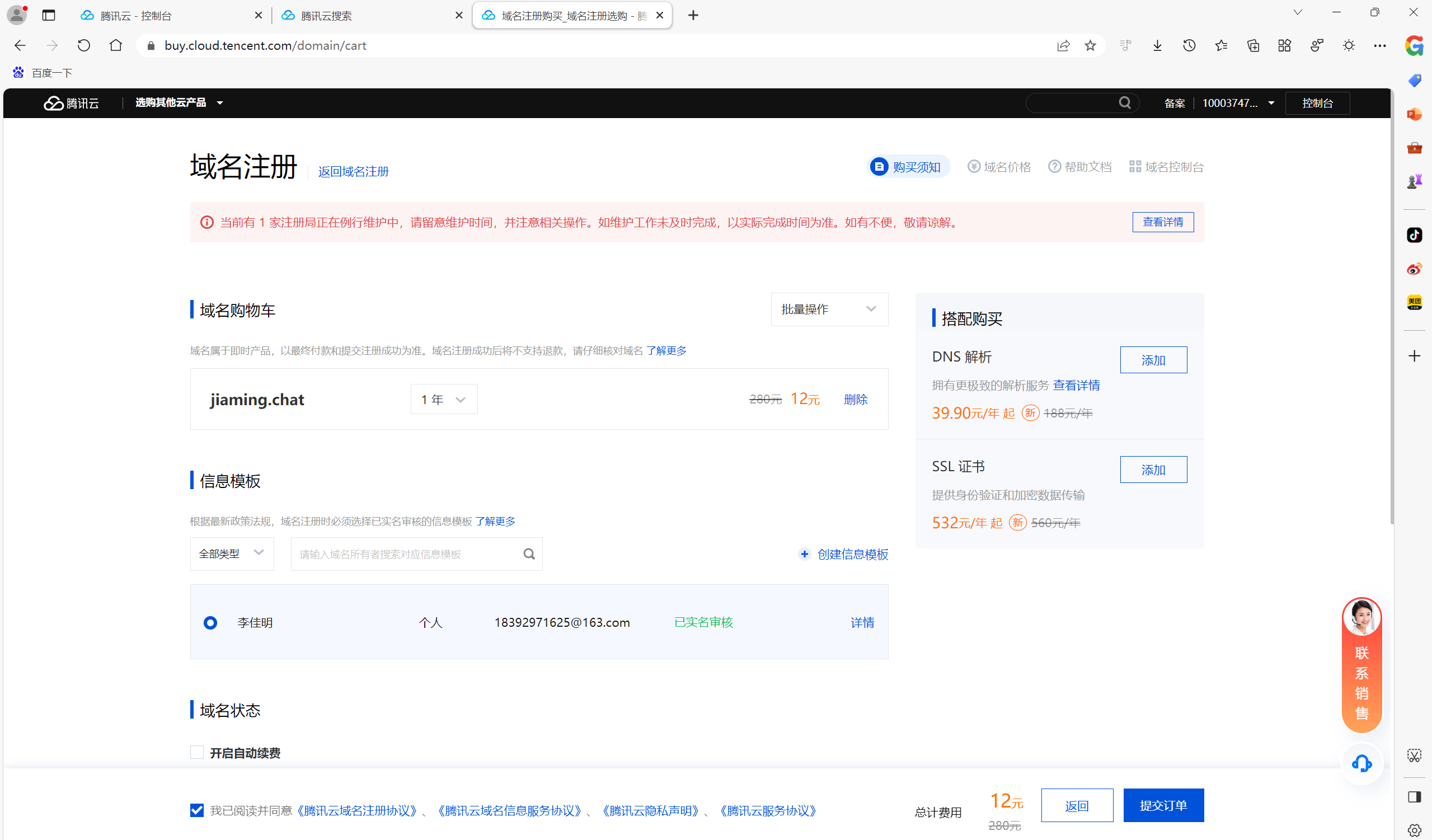Expand the 批量操作 dropdown
The height and width of the screenshot is (840, 1432).
(x=829, y=309)
